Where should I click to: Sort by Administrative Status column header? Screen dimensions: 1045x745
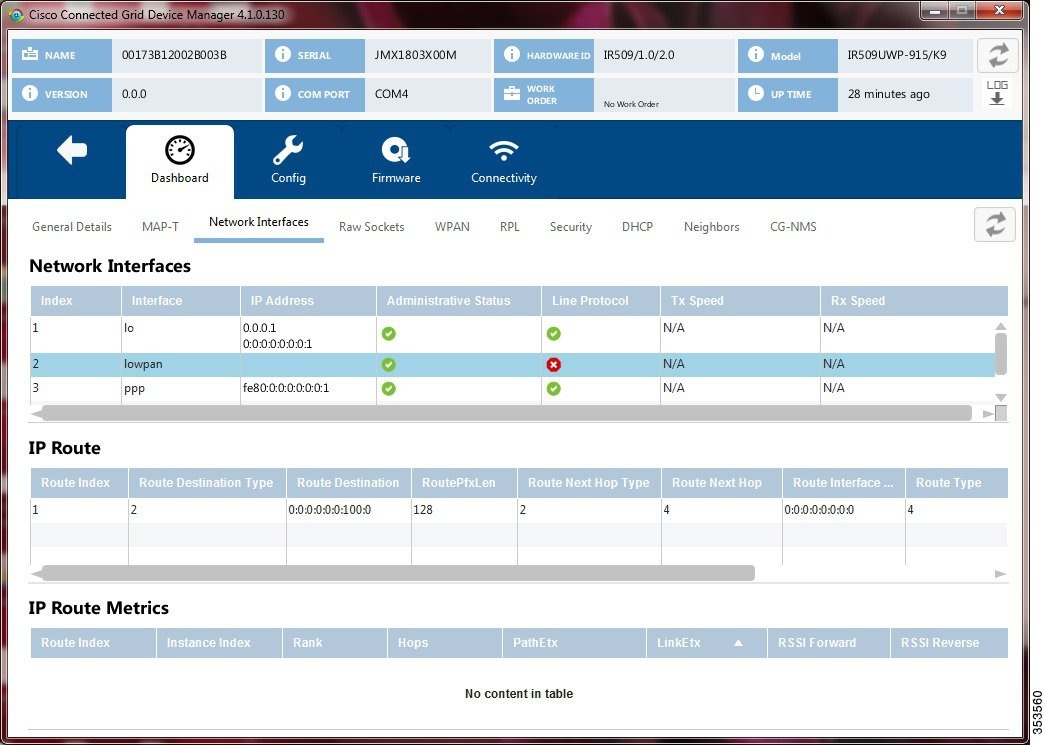point(459,301)
